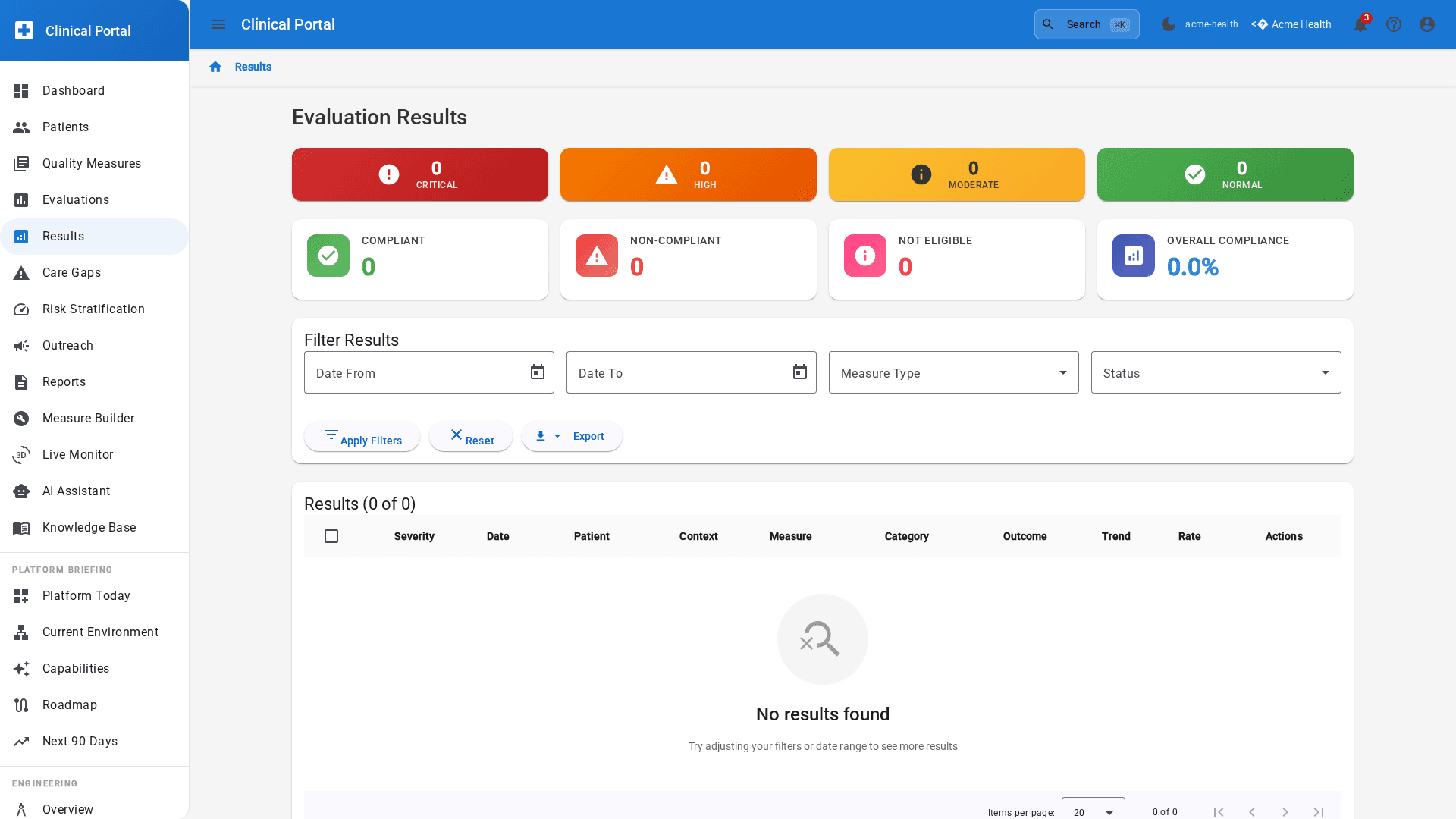Click the Reset filters button
1456x819 pixels.
click(471, 437)
